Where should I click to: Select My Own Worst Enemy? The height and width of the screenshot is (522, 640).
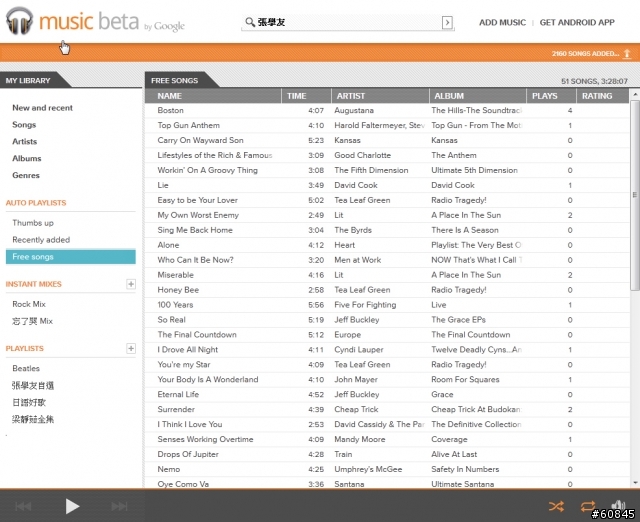[x=198, y=215]
